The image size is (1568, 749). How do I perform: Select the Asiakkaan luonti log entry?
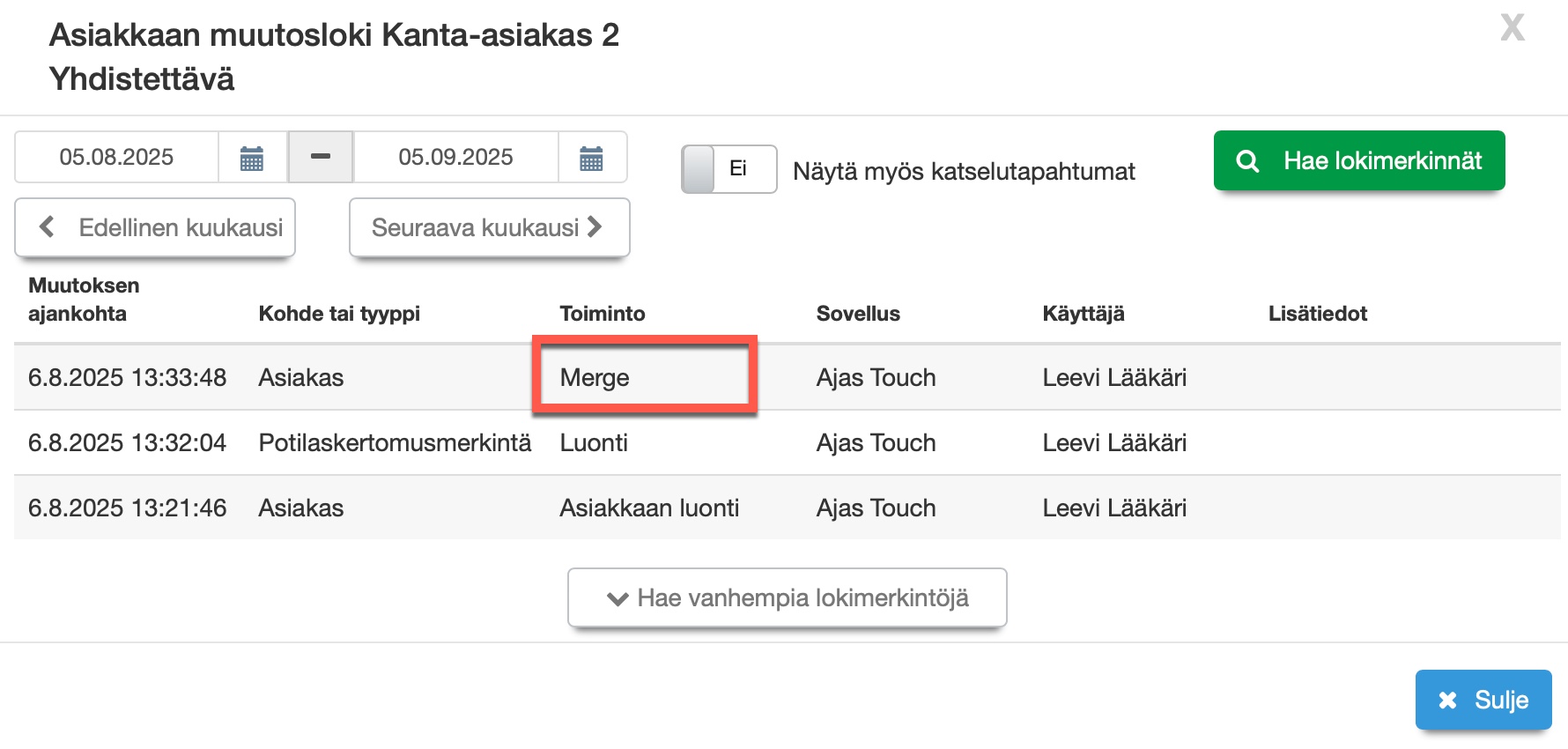tap(649, 508)
